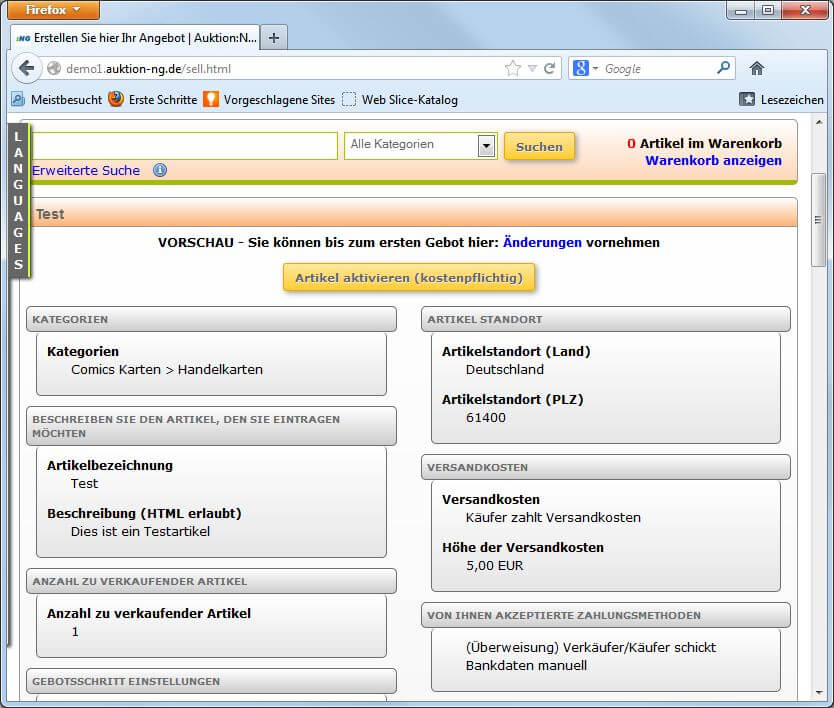Go to the home page via house icon

coord(756,68)
